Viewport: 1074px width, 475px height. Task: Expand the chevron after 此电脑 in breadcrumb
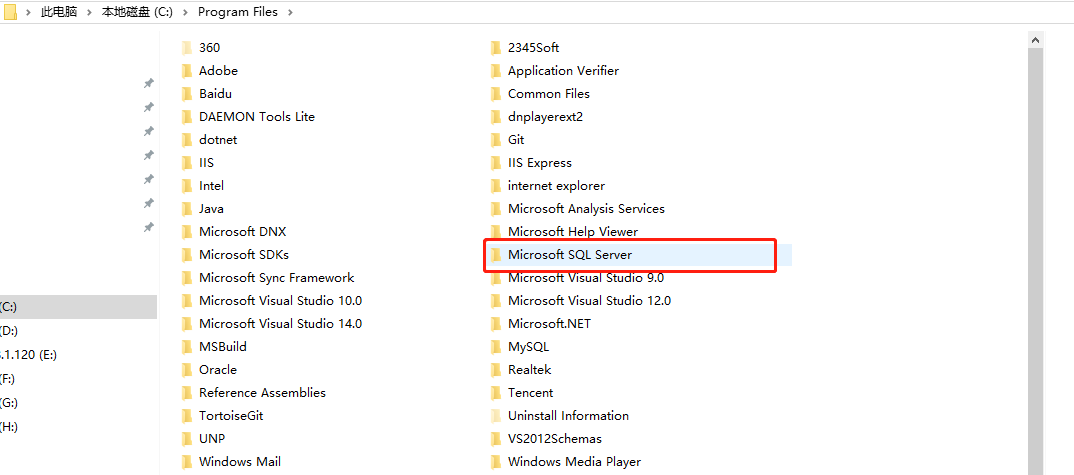(x=90, y=12)
